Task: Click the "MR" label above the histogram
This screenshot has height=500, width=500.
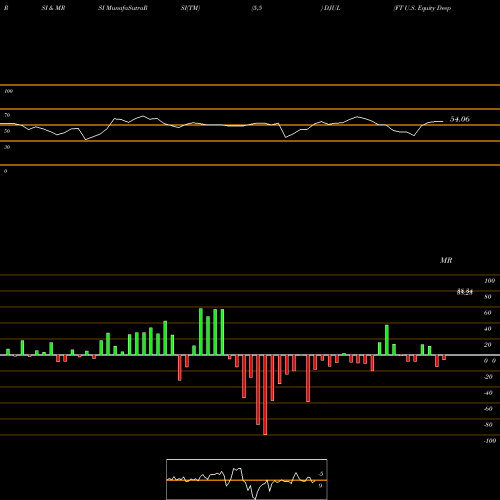Action: (x=446, y=260)
